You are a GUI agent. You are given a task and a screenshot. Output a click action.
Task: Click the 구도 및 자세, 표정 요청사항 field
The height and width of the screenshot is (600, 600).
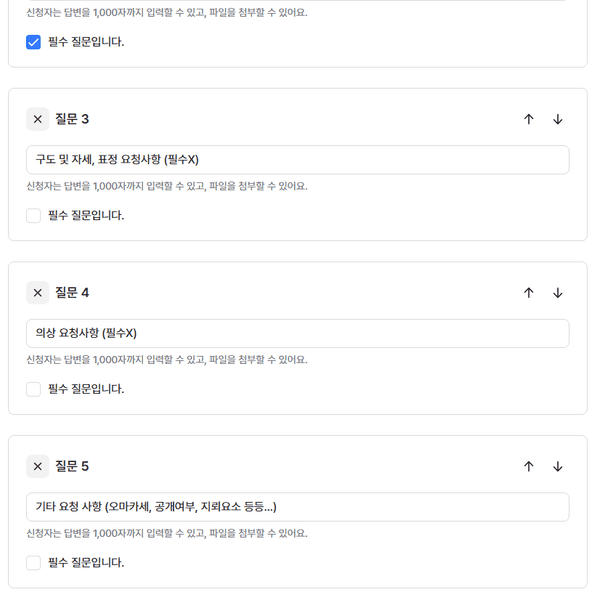click(x=297, y=160)
